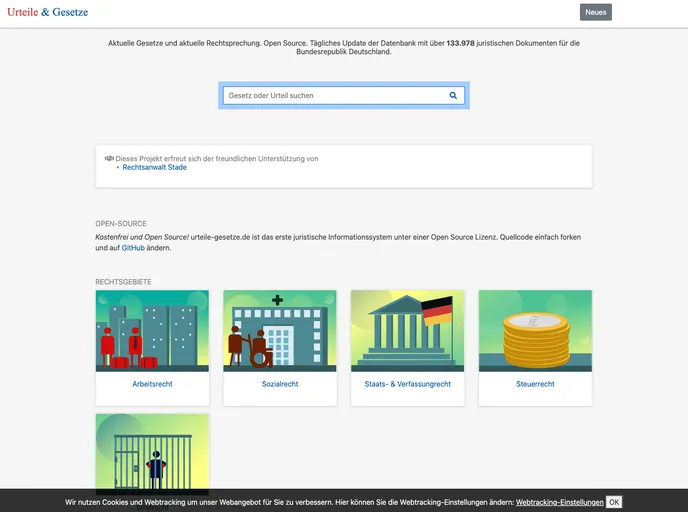688x512 pixels.
Task: Accept cookies with the OK button
Action: [614, 502]
